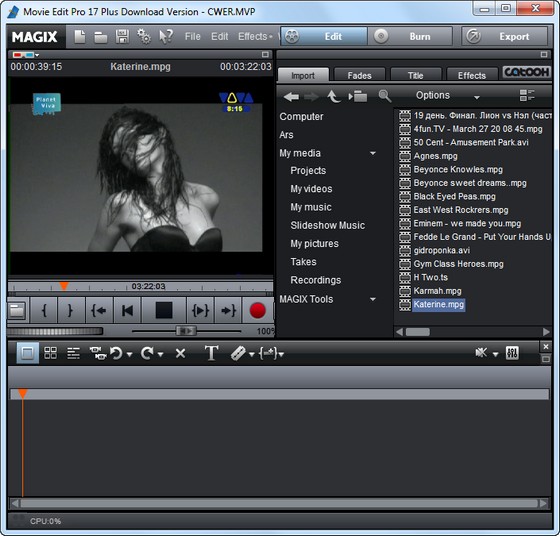Click the media pool search magnifier
The width and height of the screenshot is (560, 536).
[385, 96]
